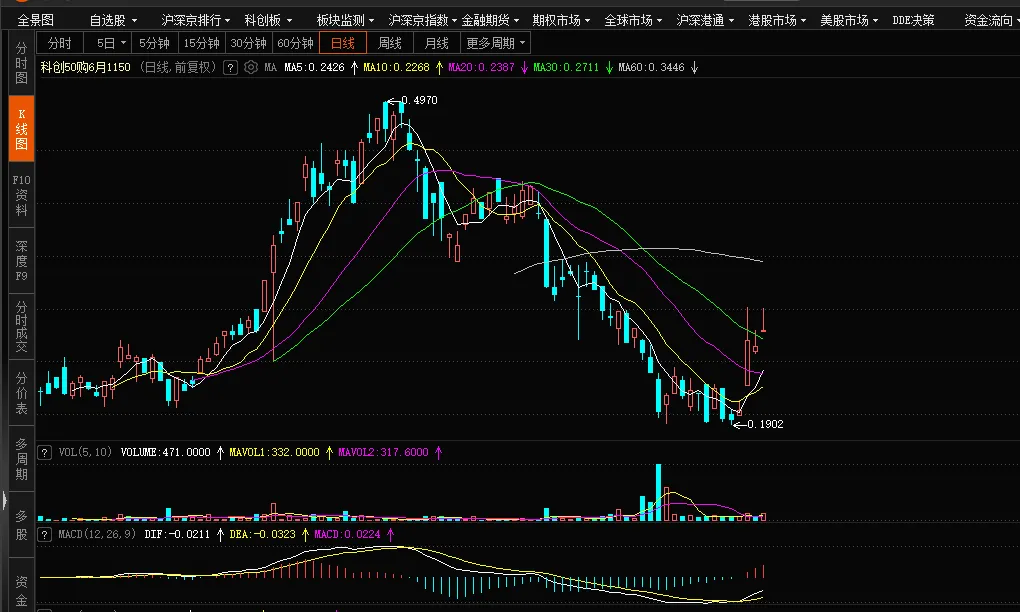This screenshot has height=612, width=1020.
Task: Click the MA5:0.2426 value
Action: [314, 67]
